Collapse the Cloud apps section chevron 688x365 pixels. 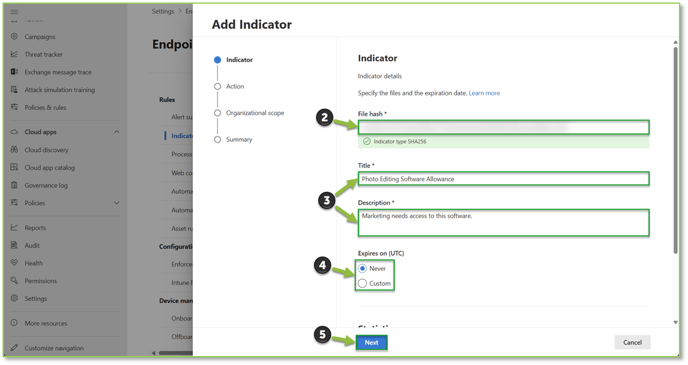pos(116,132)
